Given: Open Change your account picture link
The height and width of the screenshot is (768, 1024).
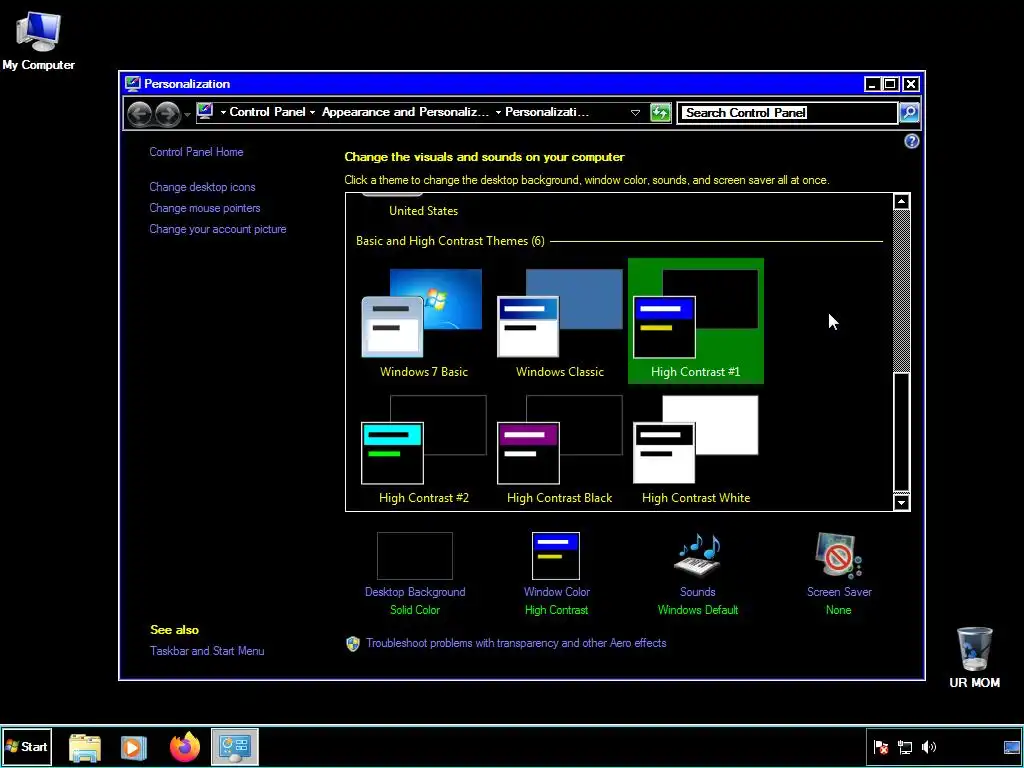Looking at the screenshot, I should coord(217,229).
